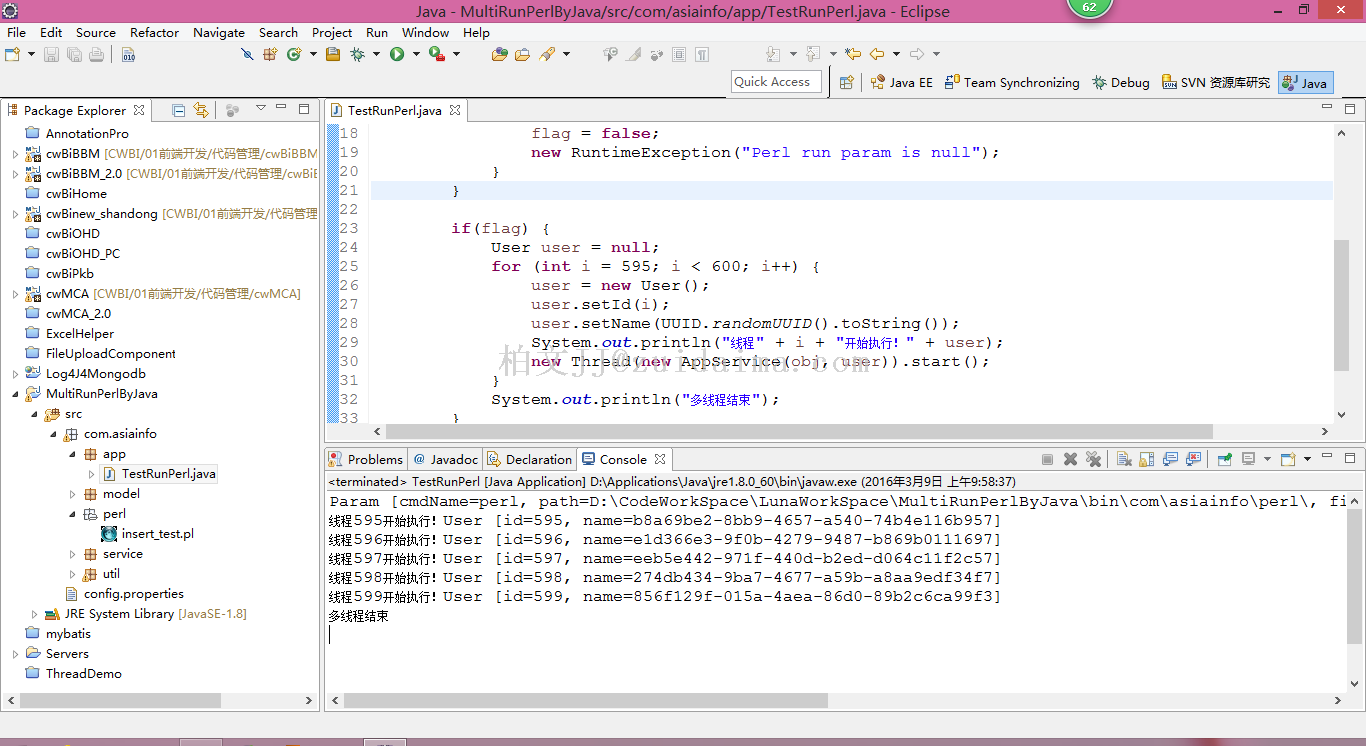Toggle Show Console on Standard Error

click(1193, 459)
